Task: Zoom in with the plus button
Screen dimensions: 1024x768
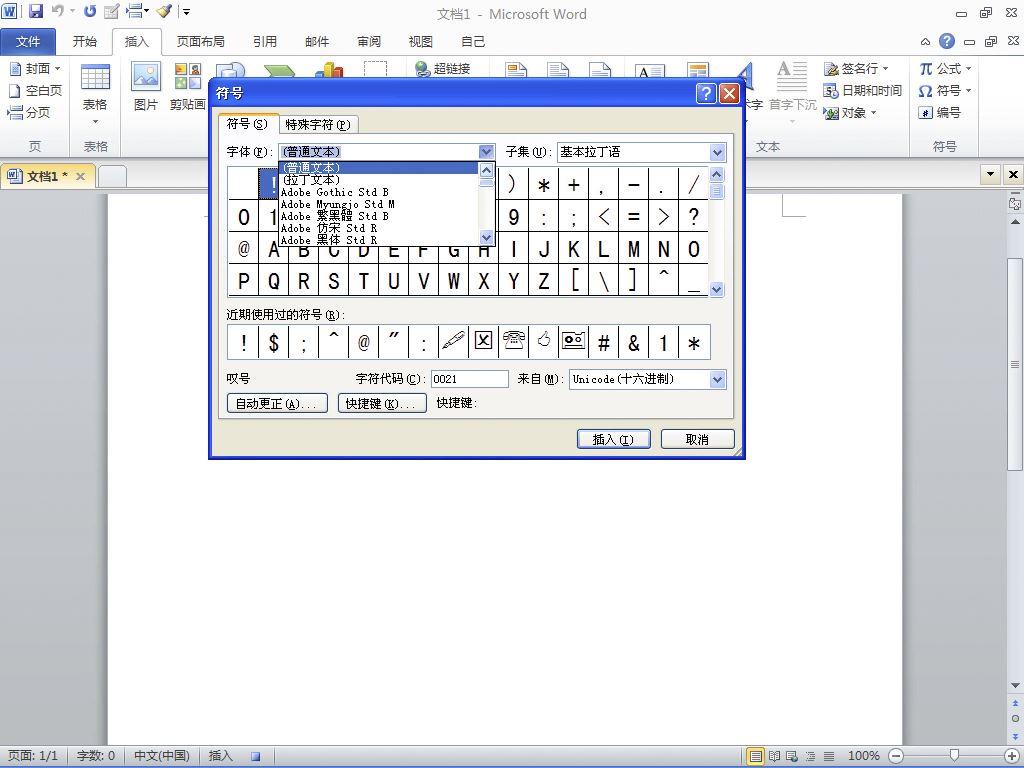Action: tap(1012, 756)
